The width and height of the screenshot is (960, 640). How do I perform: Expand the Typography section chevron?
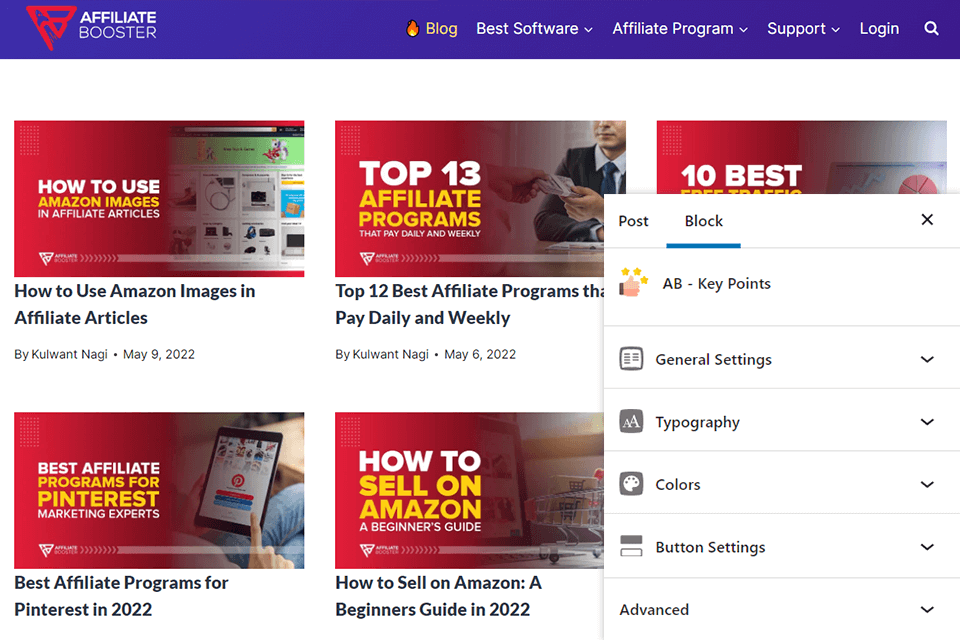(927, 422)
